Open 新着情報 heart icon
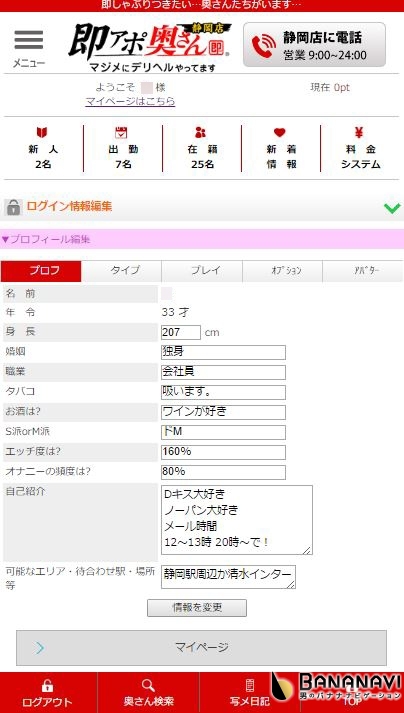The height and width of the screenshot is (713, 404). pyautogui.click(x=279, y=133)
